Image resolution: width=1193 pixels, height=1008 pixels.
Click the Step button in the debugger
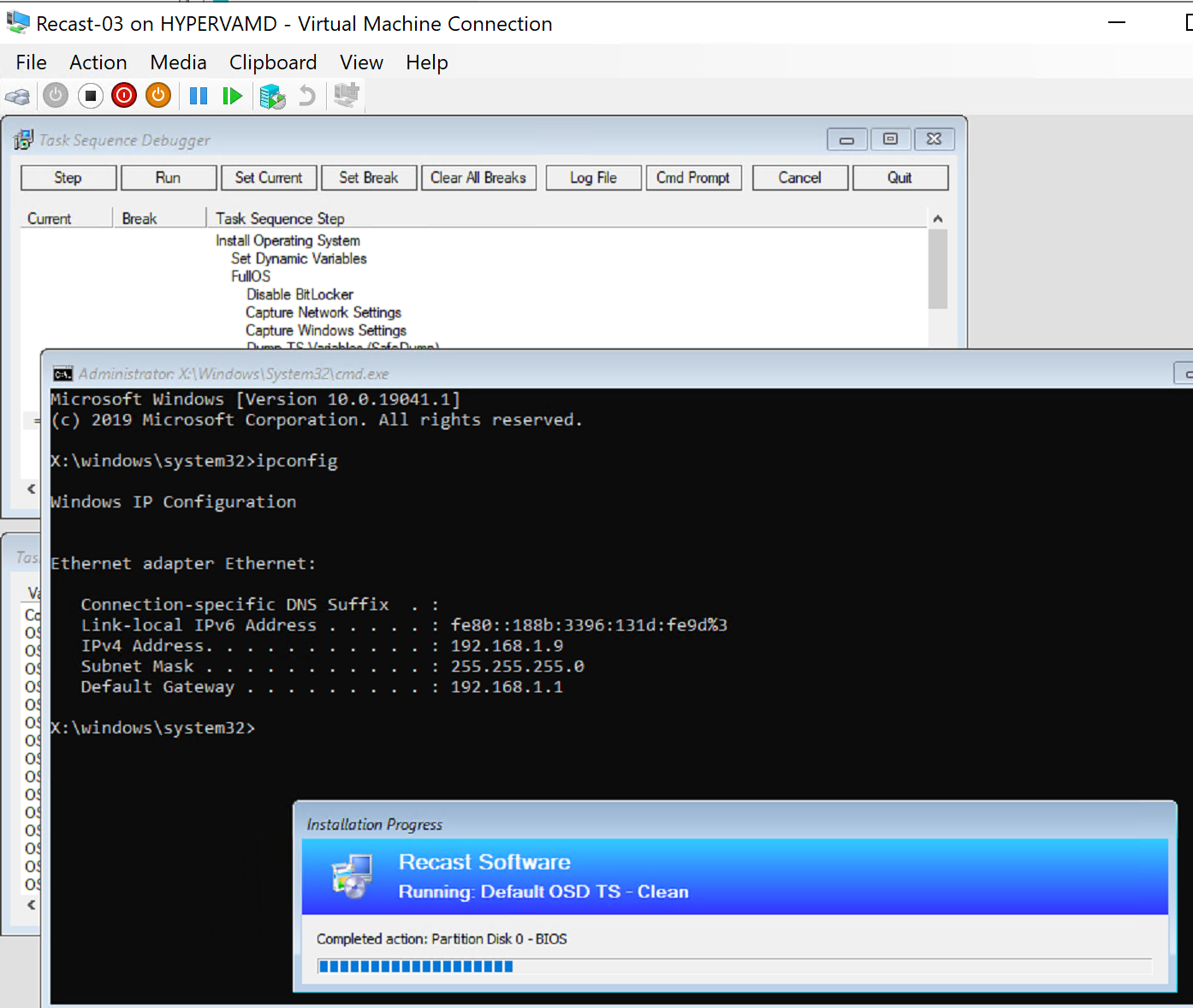(68, 178)
